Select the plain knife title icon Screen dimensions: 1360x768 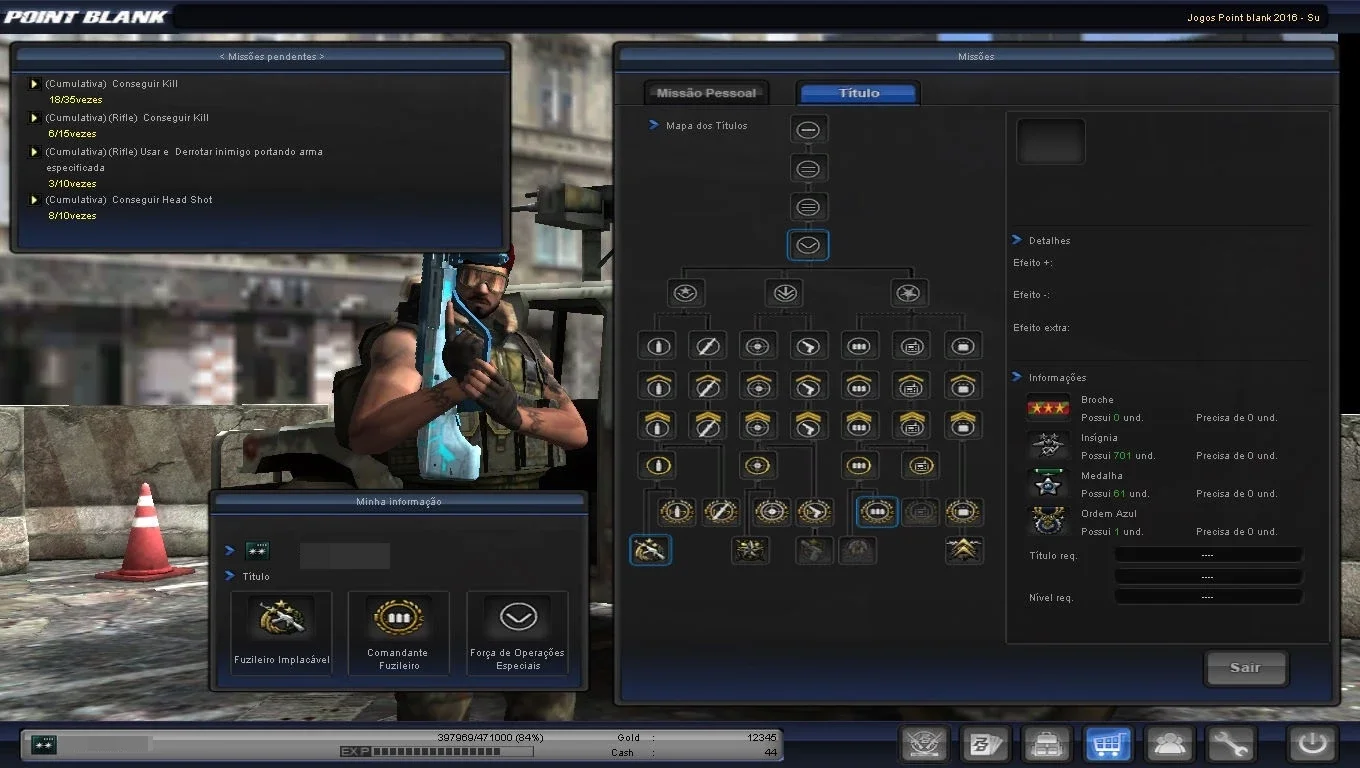(x=708, y=346)
